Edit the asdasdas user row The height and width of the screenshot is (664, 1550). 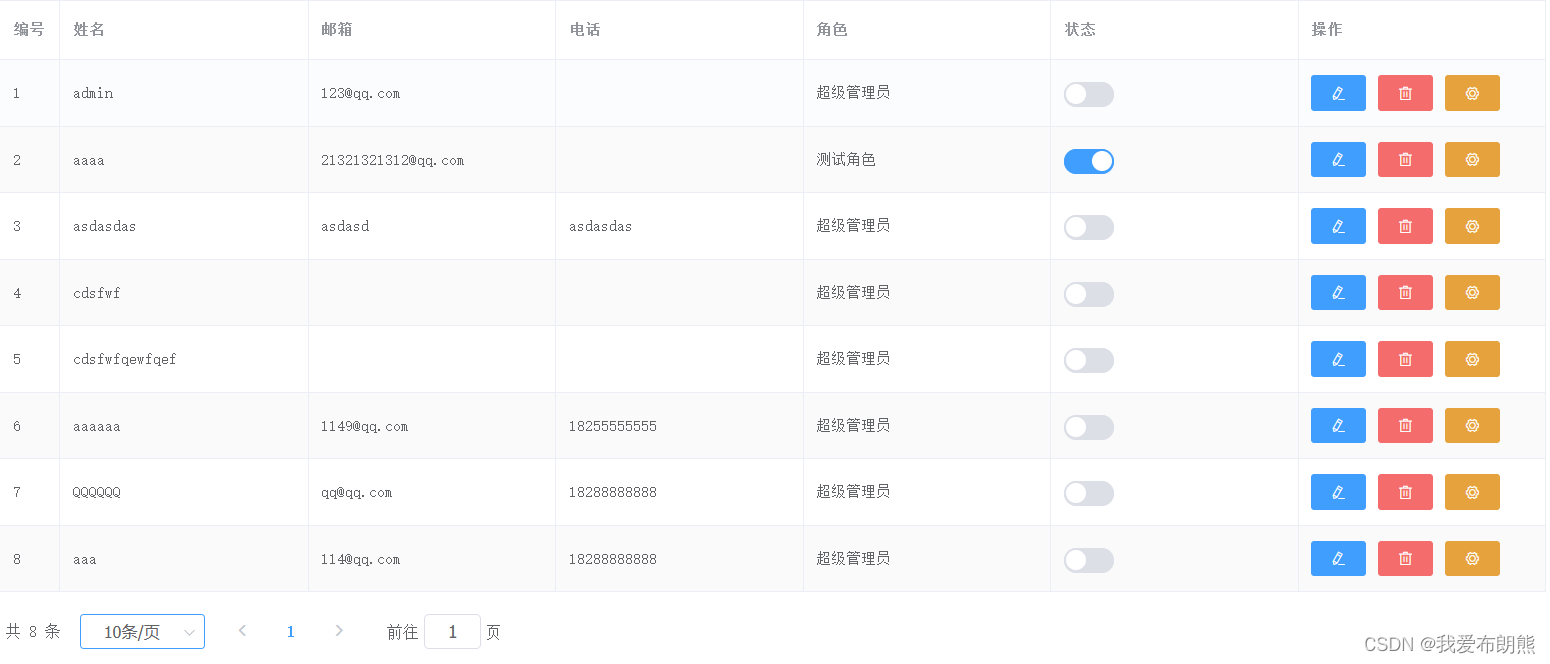click(1338, 226)
